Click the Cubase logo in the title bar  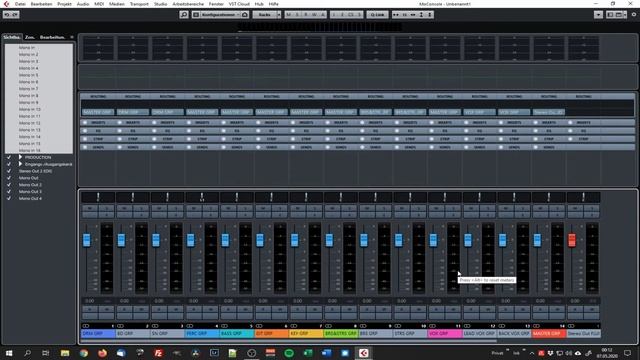pyautogui.click(x=6, y=4)
